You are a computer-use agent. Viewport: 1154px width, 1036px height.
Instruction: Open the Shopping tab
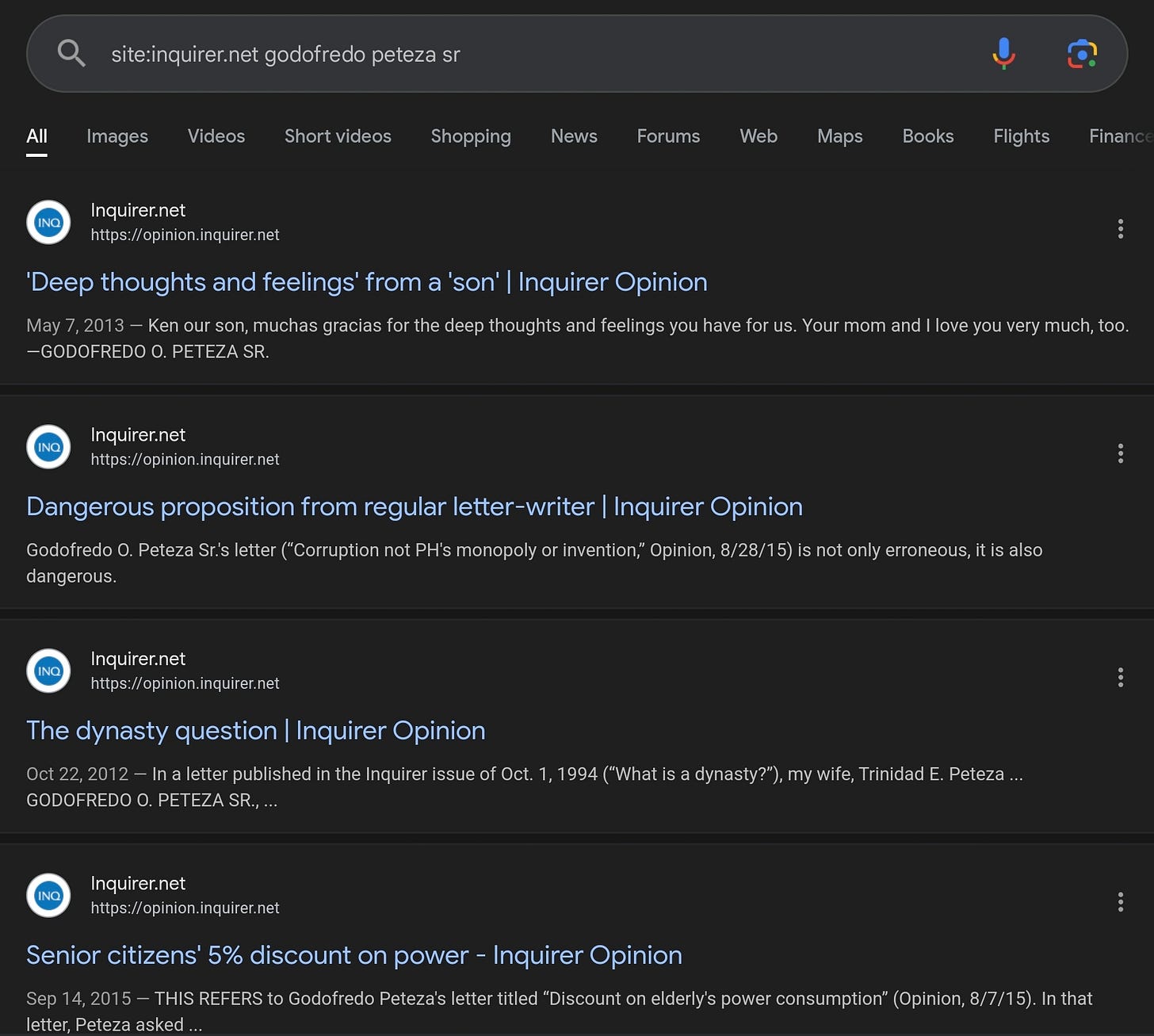[471, 136]
